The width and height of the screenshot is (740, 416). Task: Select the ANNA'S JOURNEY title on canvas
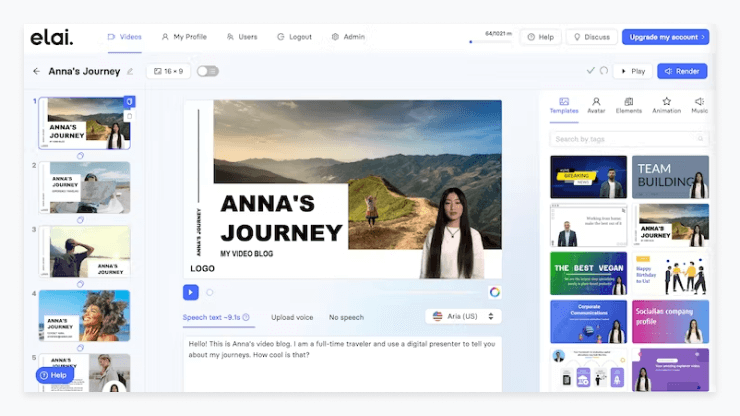click(x=281, y=218)
